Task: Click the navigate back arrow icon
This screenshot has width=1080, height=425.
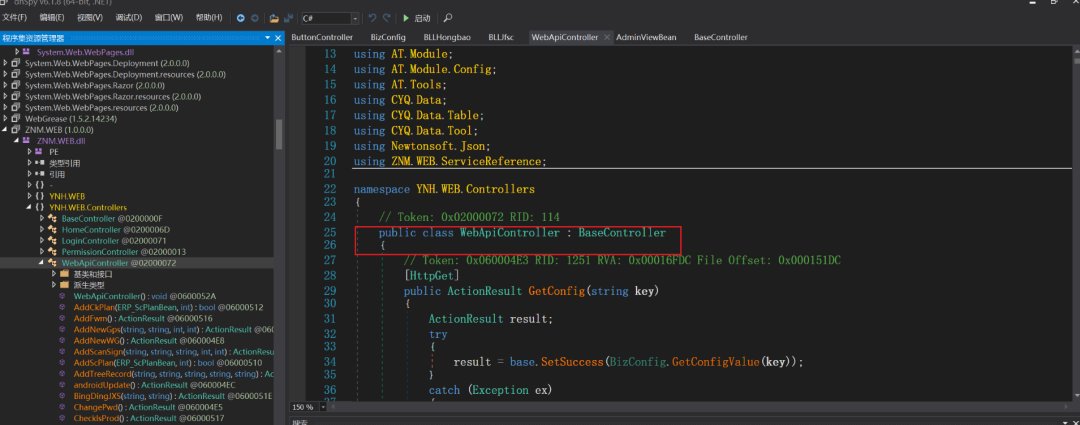Action: pos(240,18)
